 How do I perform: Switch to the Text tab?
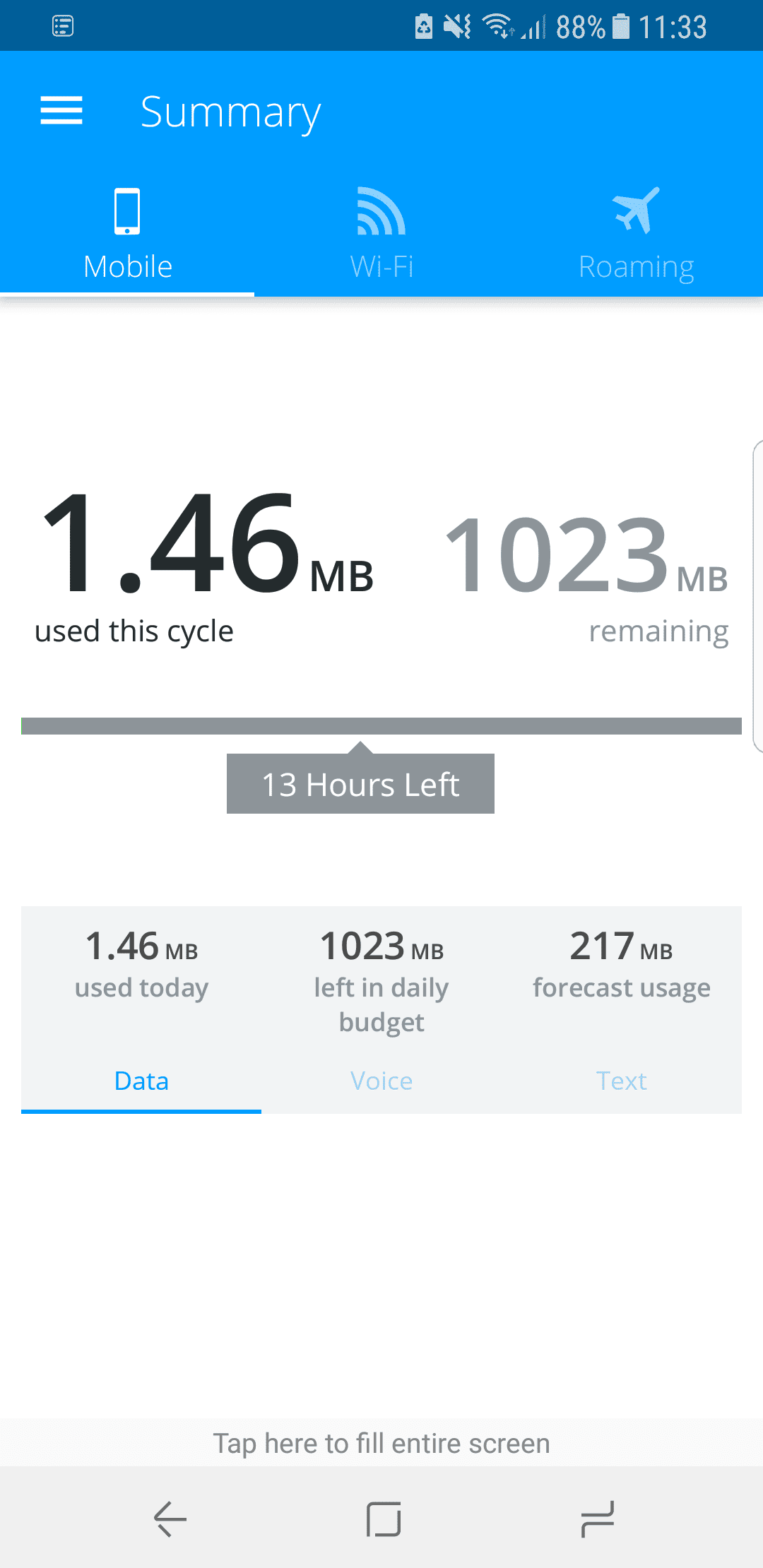[x=622, y=1081]
